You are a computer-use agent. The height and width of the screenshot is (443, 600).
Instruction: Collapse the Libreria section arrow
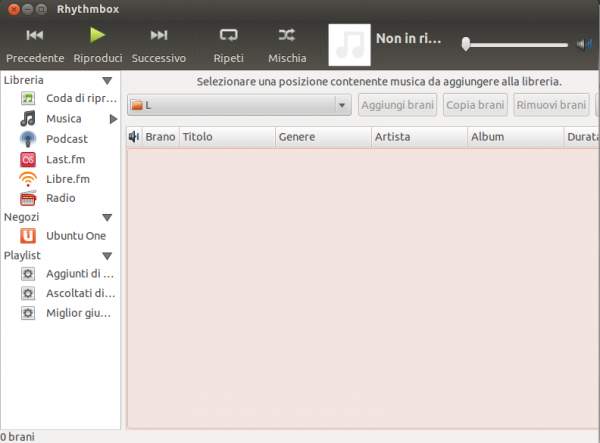[x=107, y=81]
